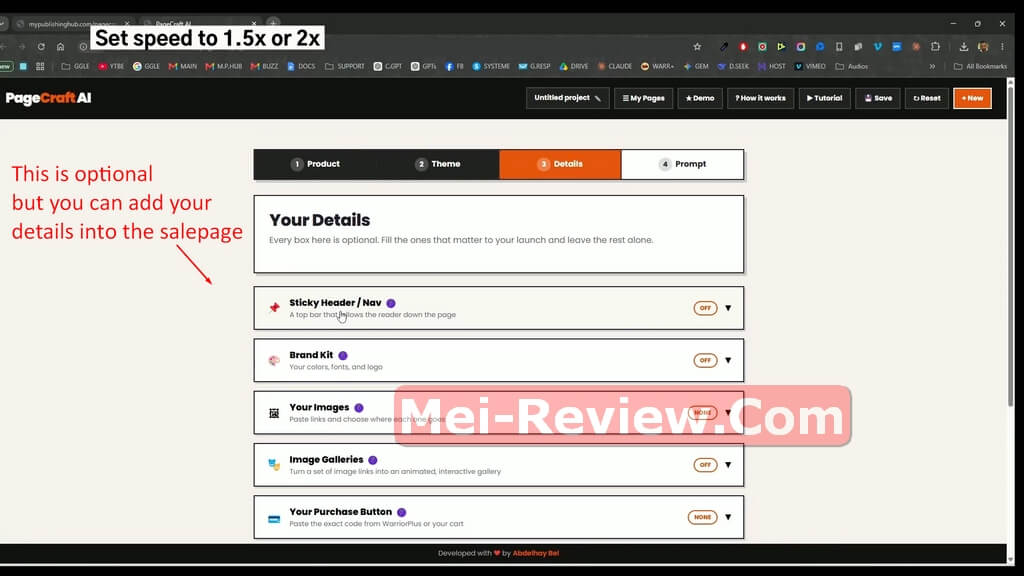Click the palette icon of Brand Kit
This screenshot has width=1024, height=576.
(274, 360)
